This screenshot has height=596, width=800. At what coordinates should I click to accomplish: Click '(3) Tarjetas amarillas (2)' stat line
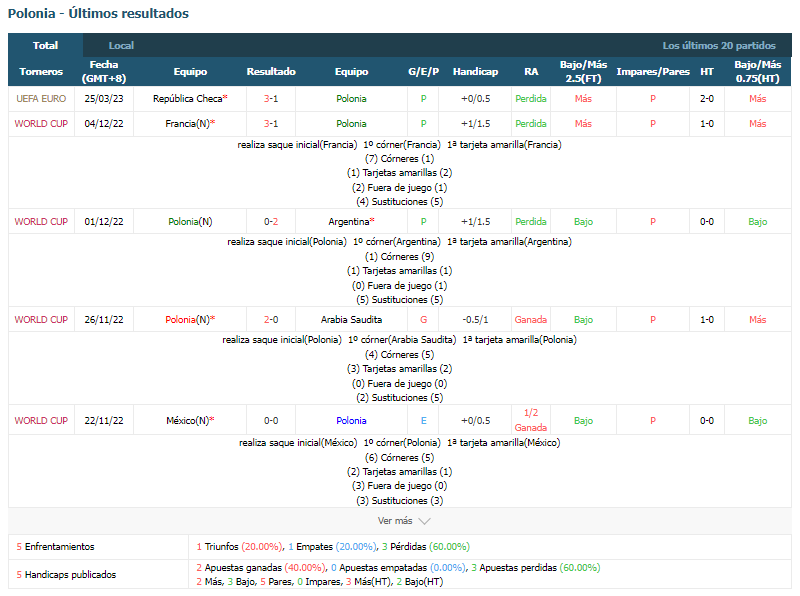click(x=399, y=368)
